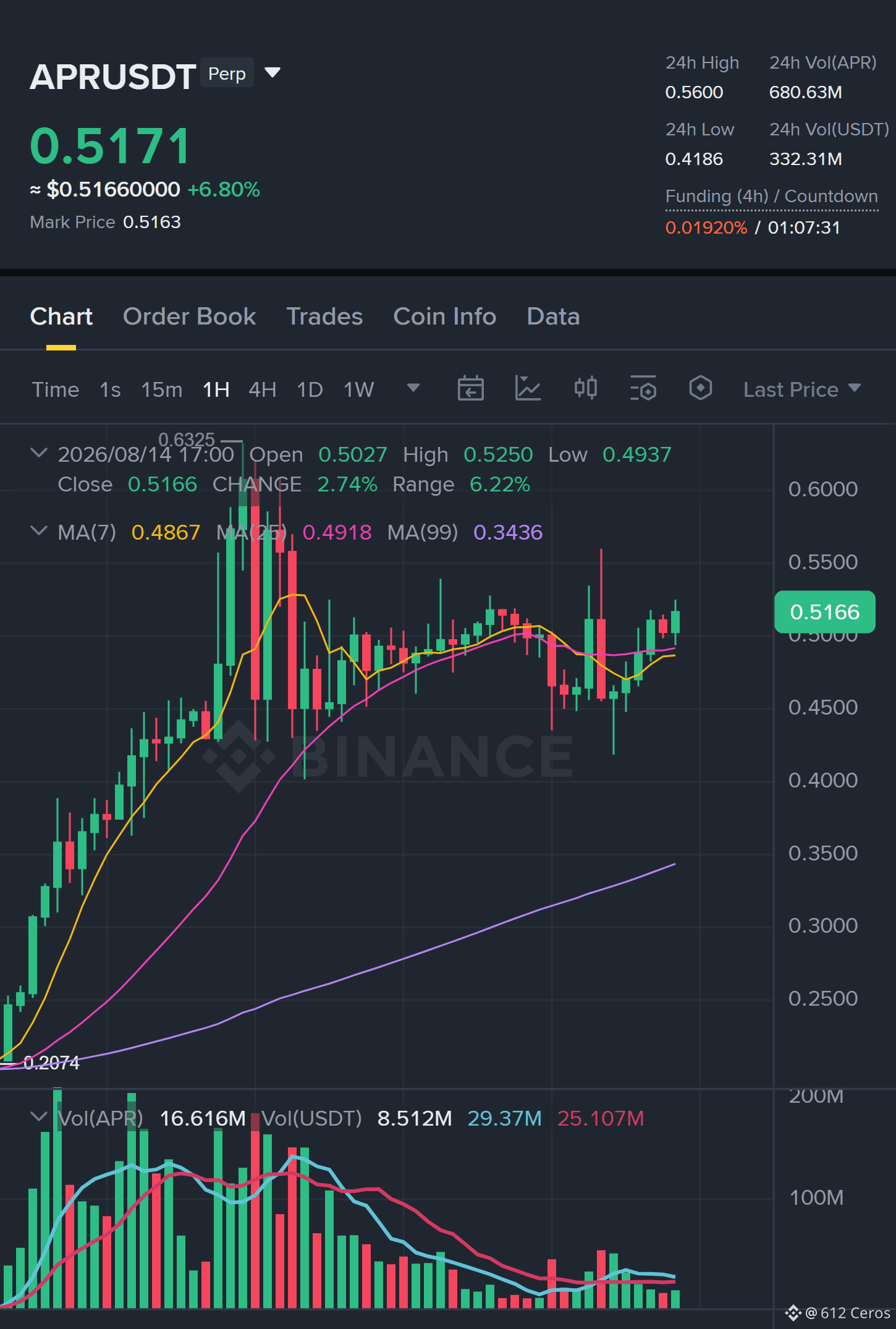This screenshot has width=896, height=1329.
Task: Select the Chart tab
Action: click(61, 316)
